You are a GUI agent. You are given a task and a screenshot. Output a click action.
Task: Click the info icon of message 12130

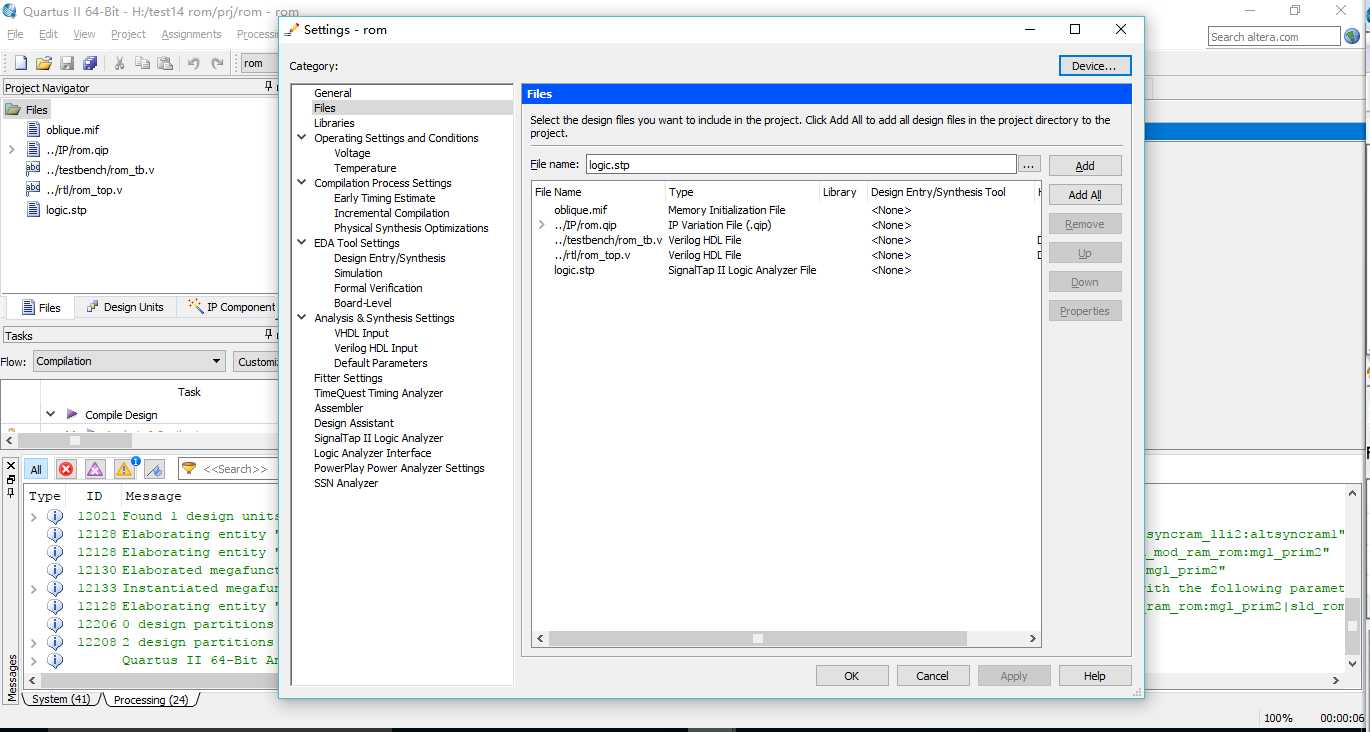coord(55,570)
